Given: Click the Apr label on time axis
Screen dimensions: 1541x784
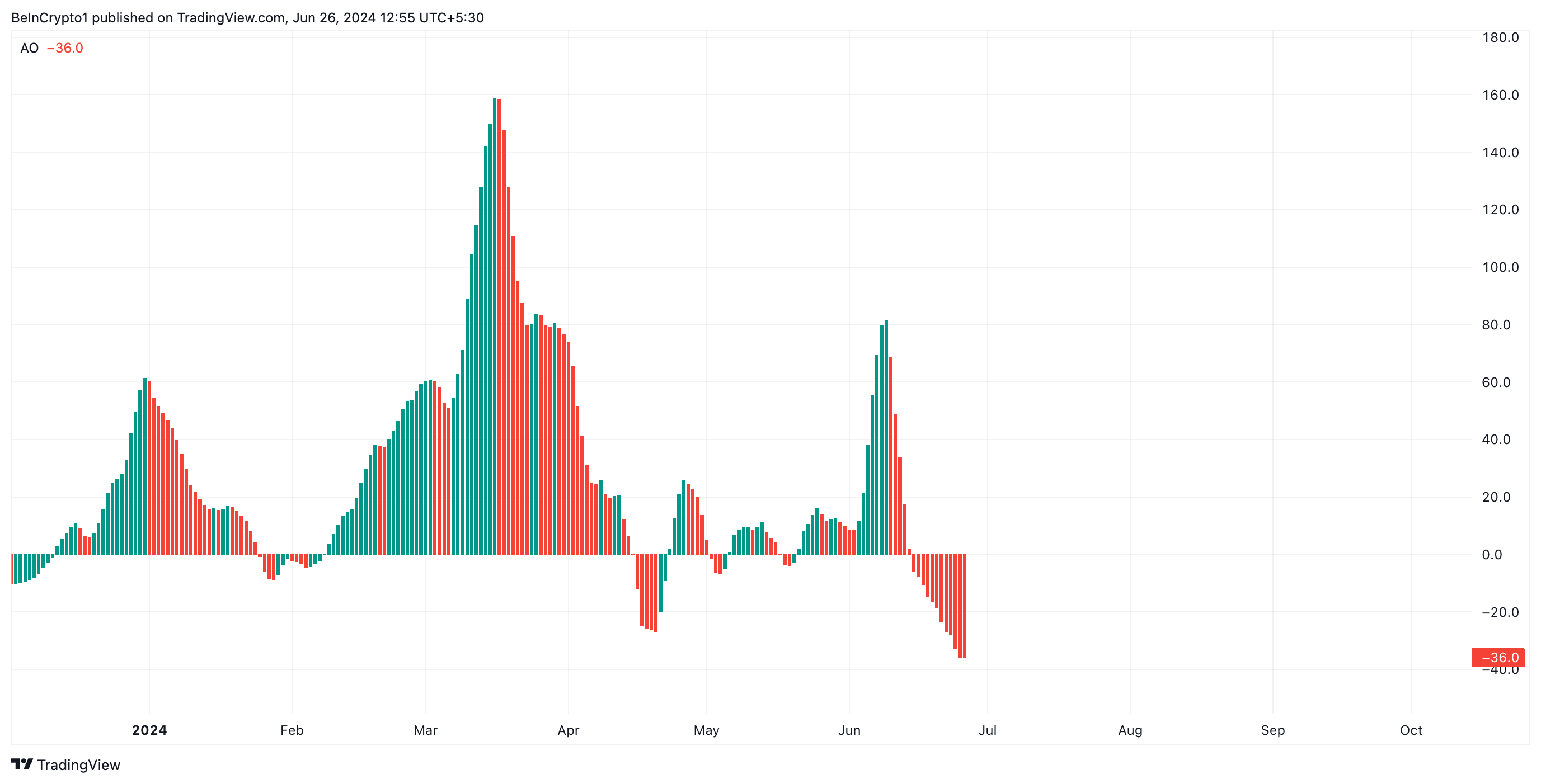Looking at the screenshot, I should tap(569, 730).
